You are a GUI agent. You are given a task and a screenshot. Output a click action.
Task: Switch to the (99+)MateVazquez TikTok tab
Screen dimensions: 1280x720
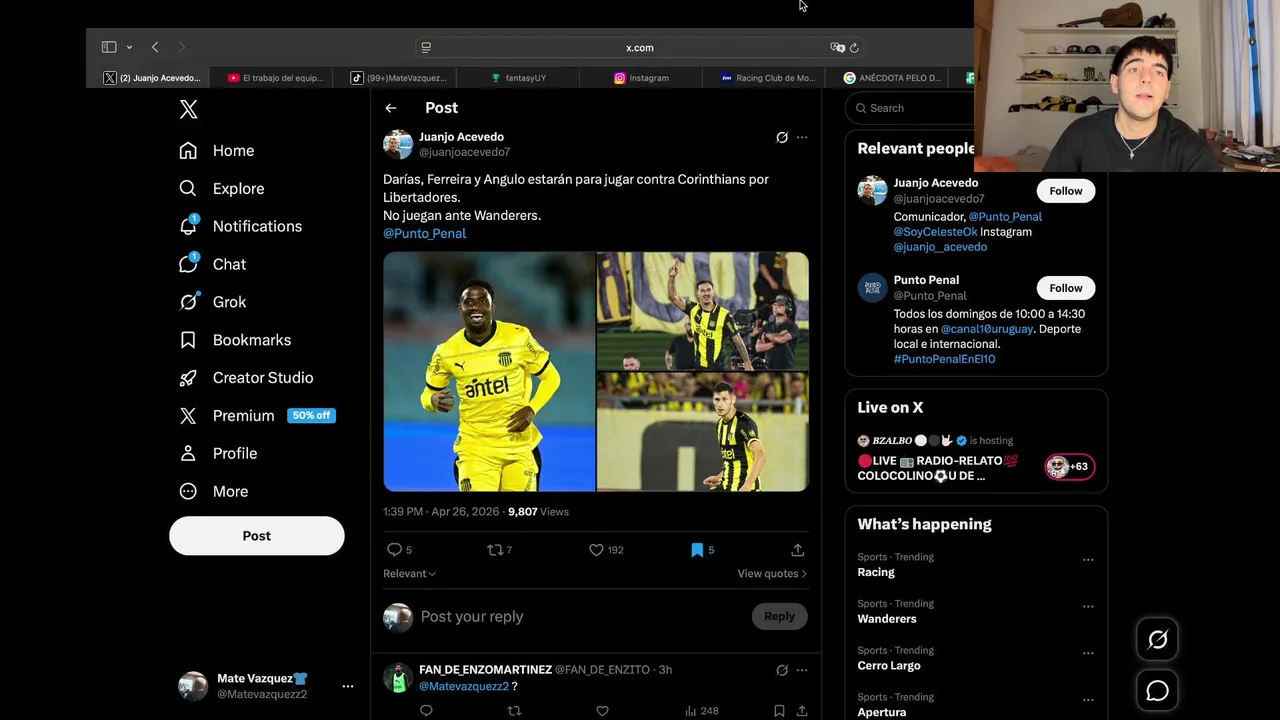[398, 78]
